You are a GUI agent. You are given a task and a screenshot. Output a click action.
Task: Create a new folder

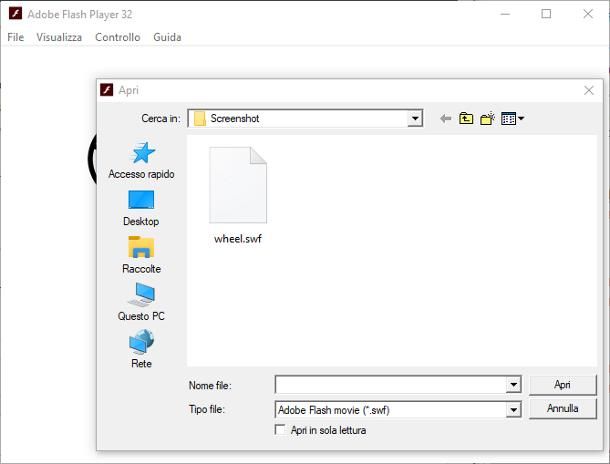(487, 118)
